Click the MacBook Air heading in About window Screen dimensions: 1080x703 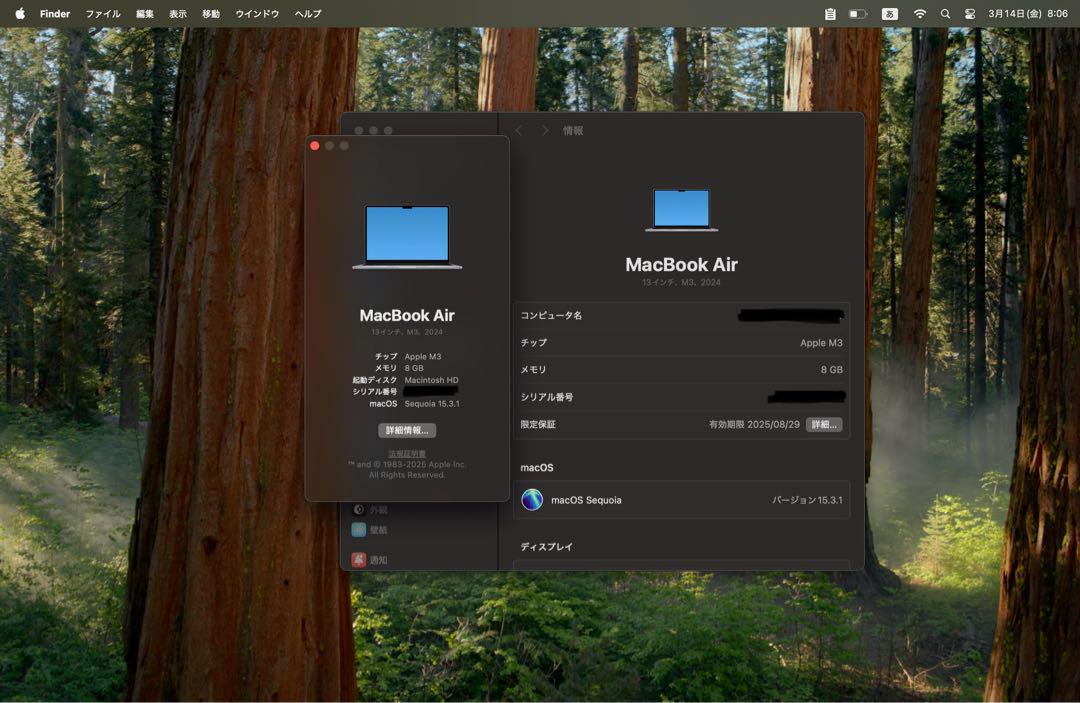point(407,315)
